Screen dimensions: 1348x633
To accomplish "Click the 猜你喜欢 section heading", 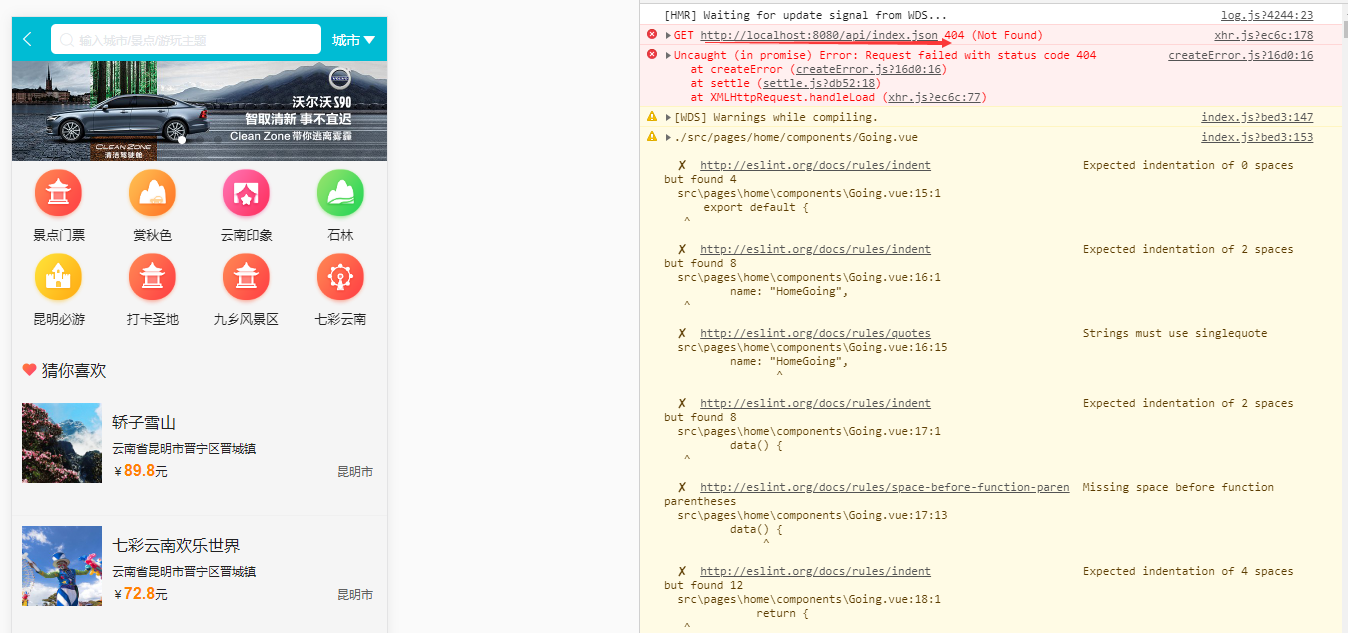I will tap(74, 370).
